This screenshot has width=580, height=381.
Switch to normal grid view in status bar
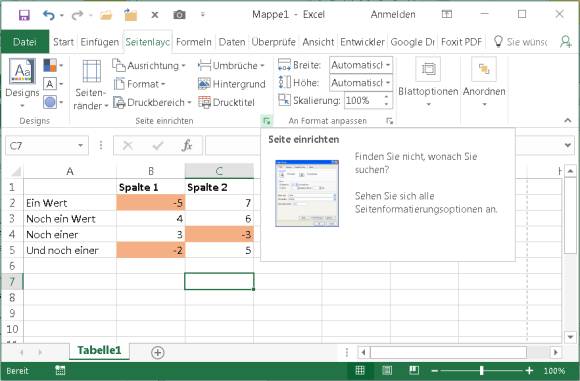(x=360, y=370)
